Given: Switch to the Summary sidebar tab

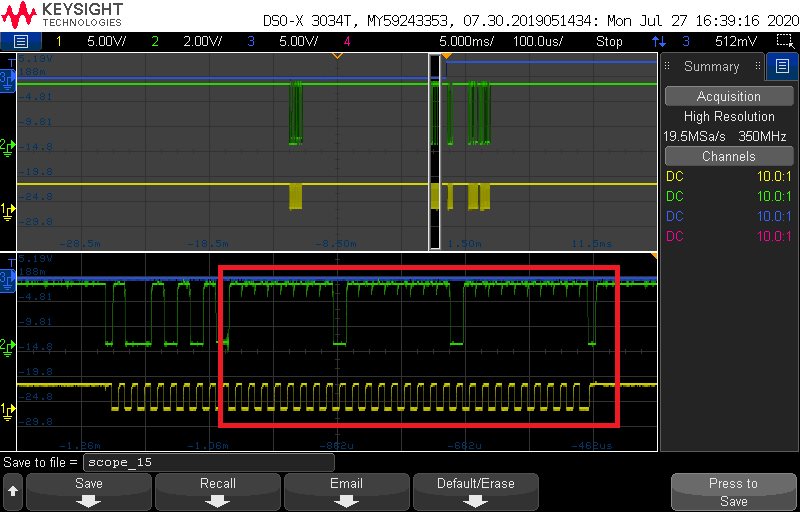Looking at the screenshot, I should click(712, 66).
